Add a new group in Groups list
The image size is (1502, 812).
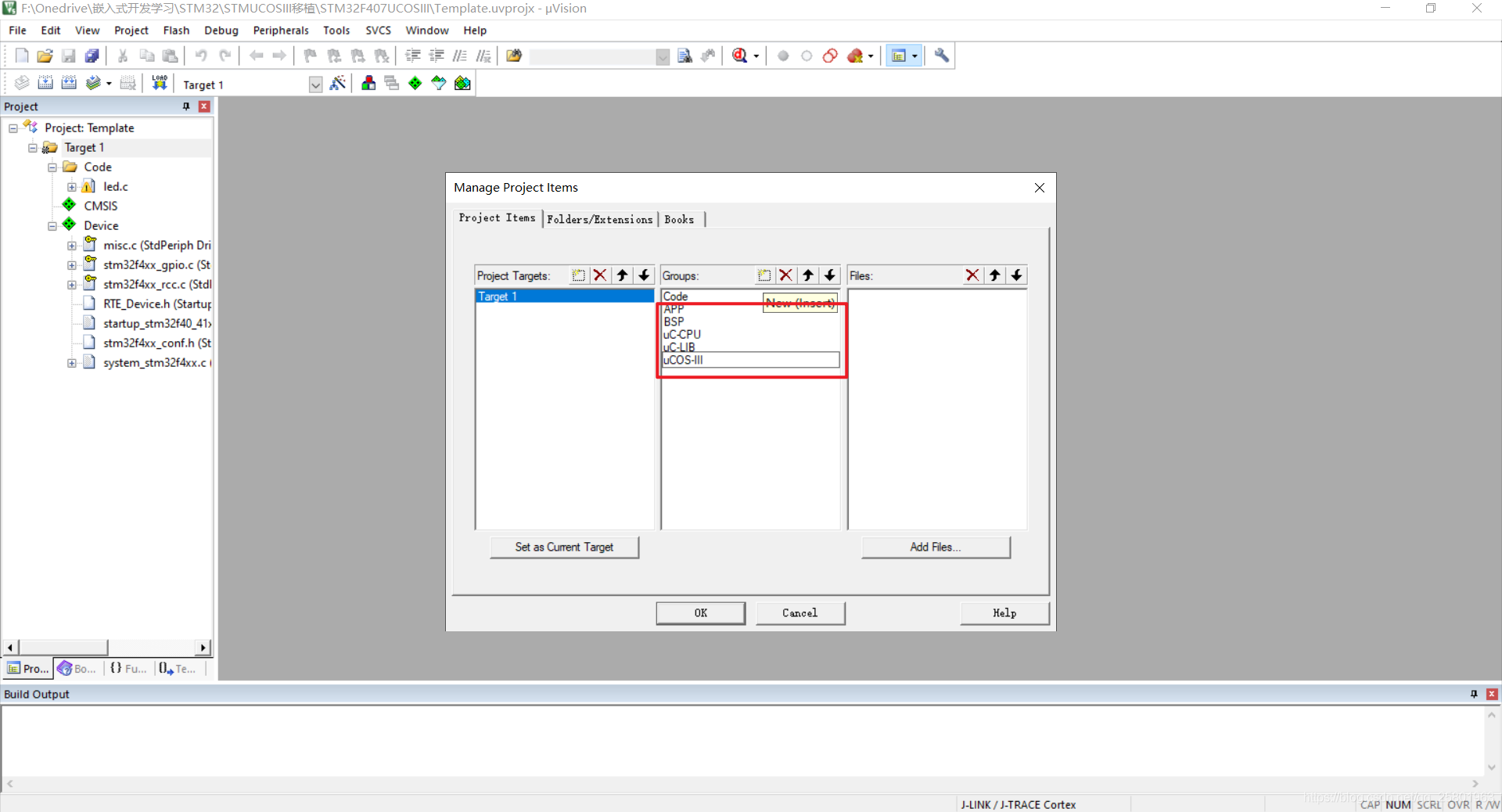(x=764, y=275)
